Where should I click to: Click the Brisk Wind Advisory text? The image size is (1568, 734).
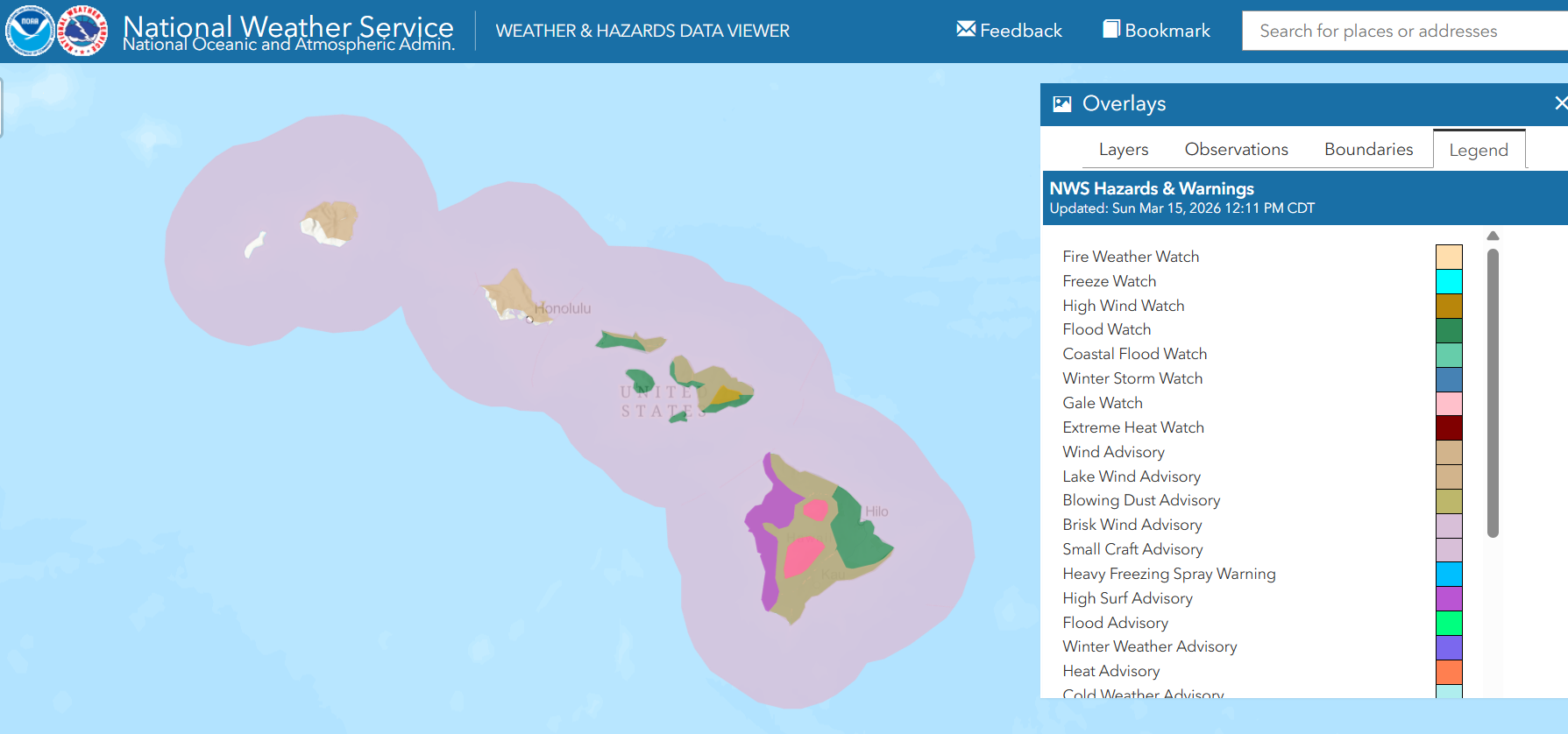click(x=1132, y=525)
